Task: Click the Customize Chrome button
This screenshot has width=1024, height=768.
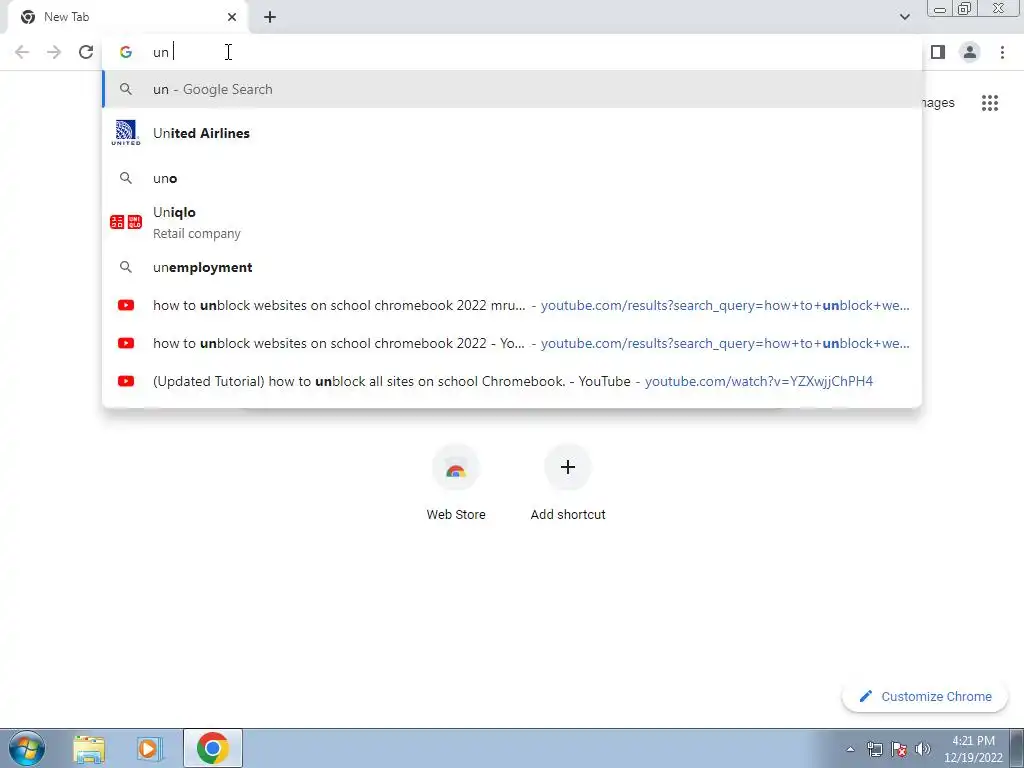Action: coord(925,696)
